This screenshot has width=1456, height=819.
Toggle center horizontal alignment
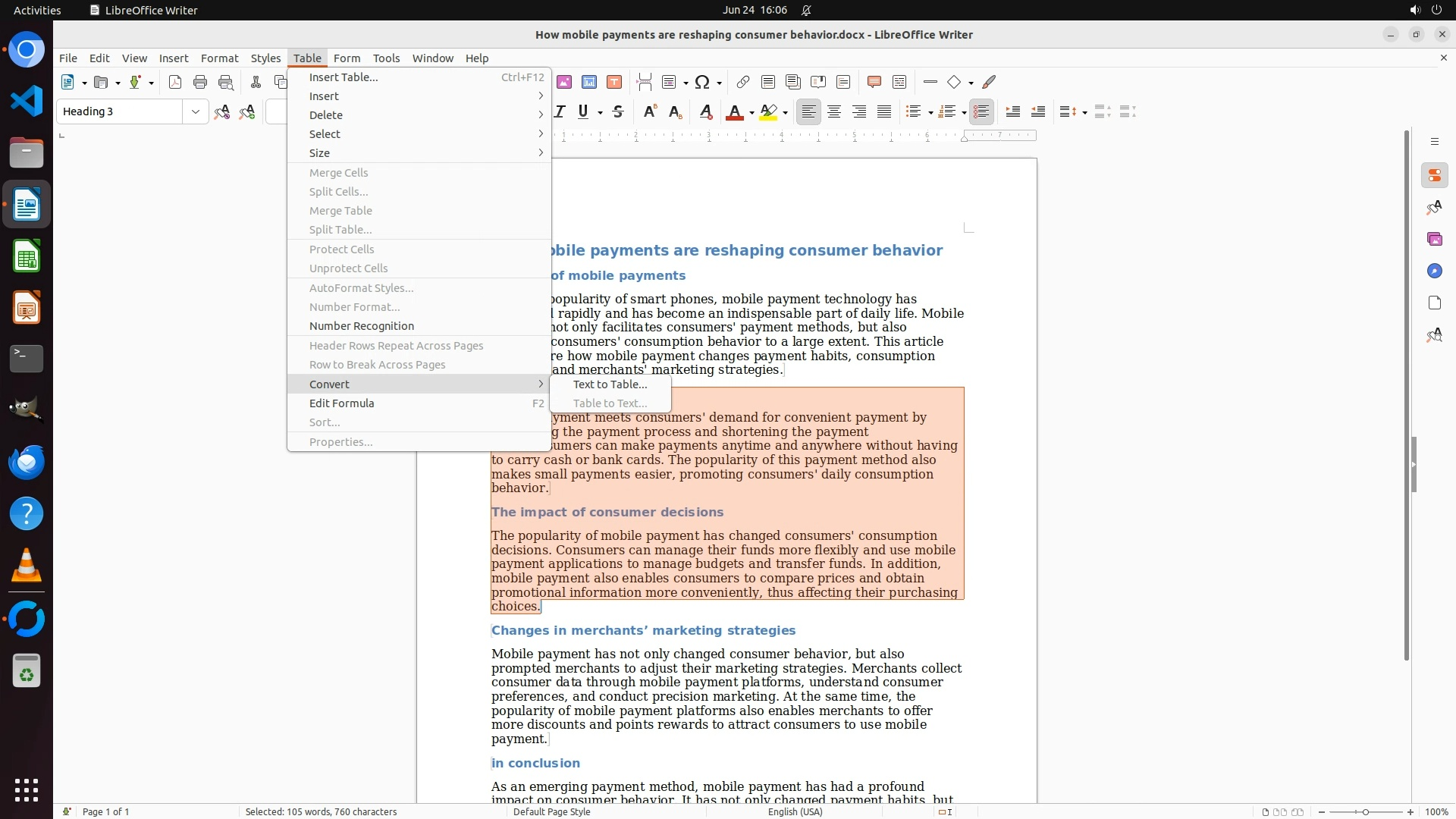coord(834,112)
